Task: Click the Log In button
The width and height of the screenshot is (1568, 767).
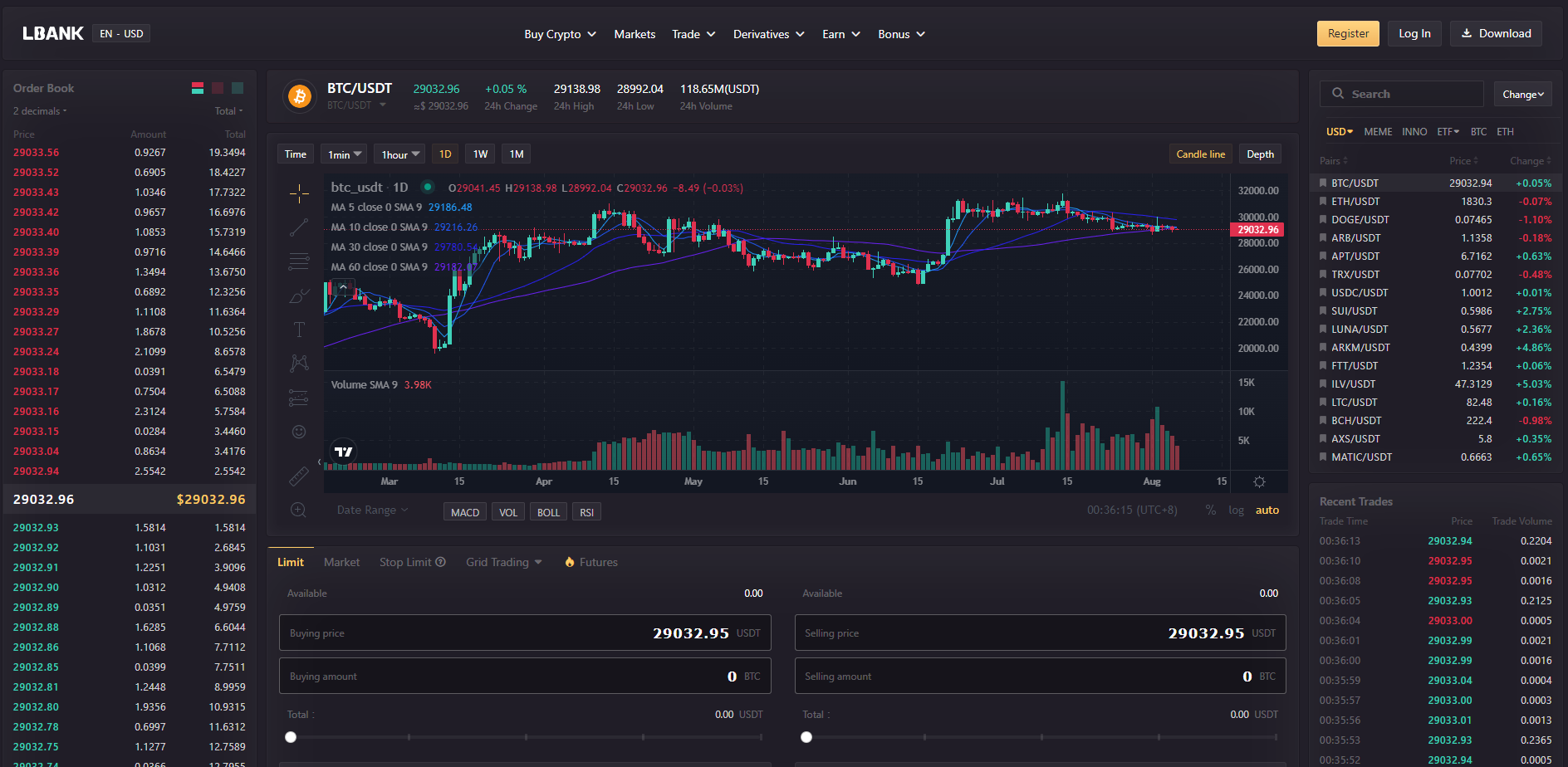Action: (1414, 33)
